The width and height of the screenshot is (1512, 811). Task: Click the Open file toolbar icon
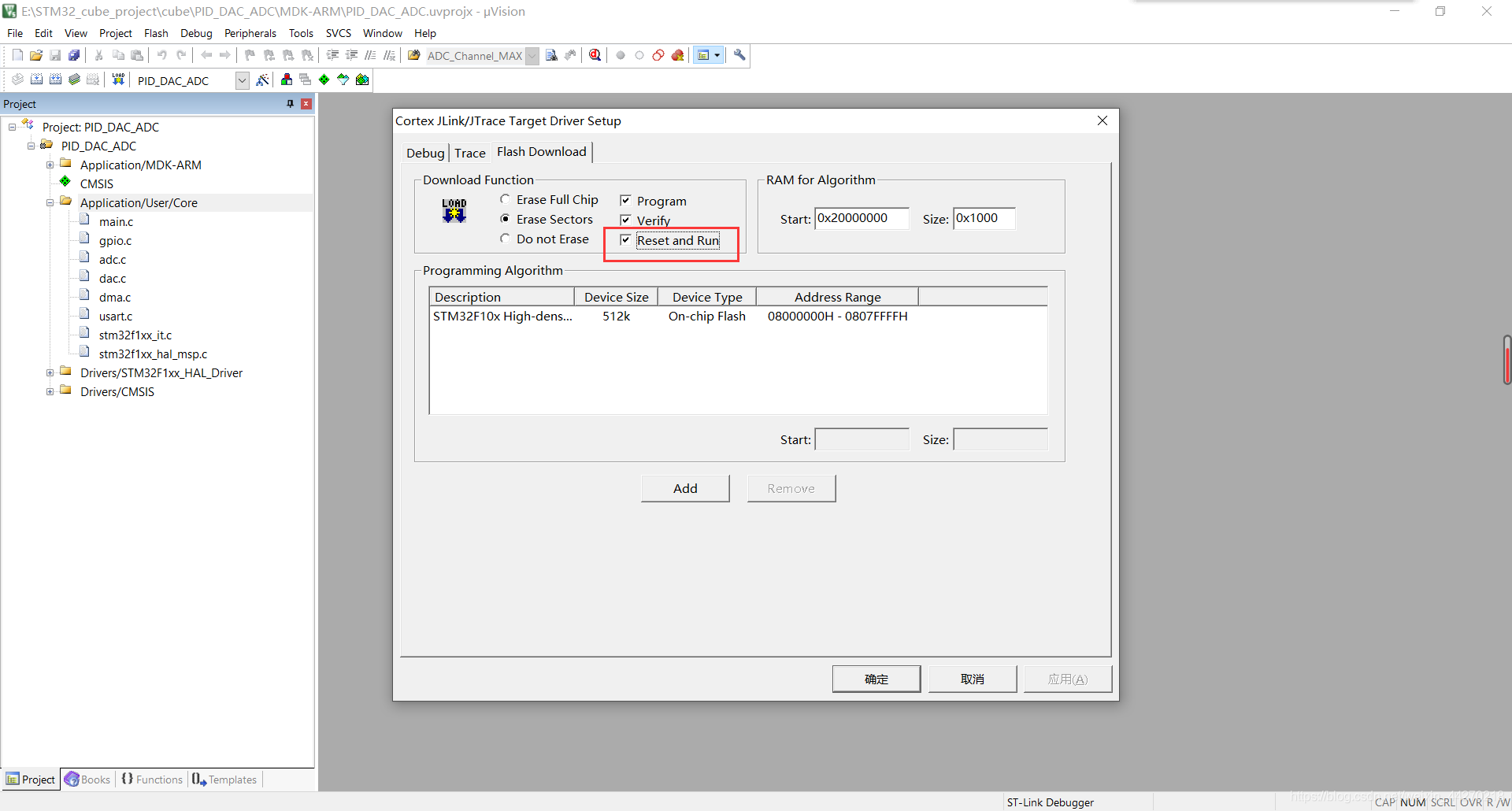coord(36,55)
